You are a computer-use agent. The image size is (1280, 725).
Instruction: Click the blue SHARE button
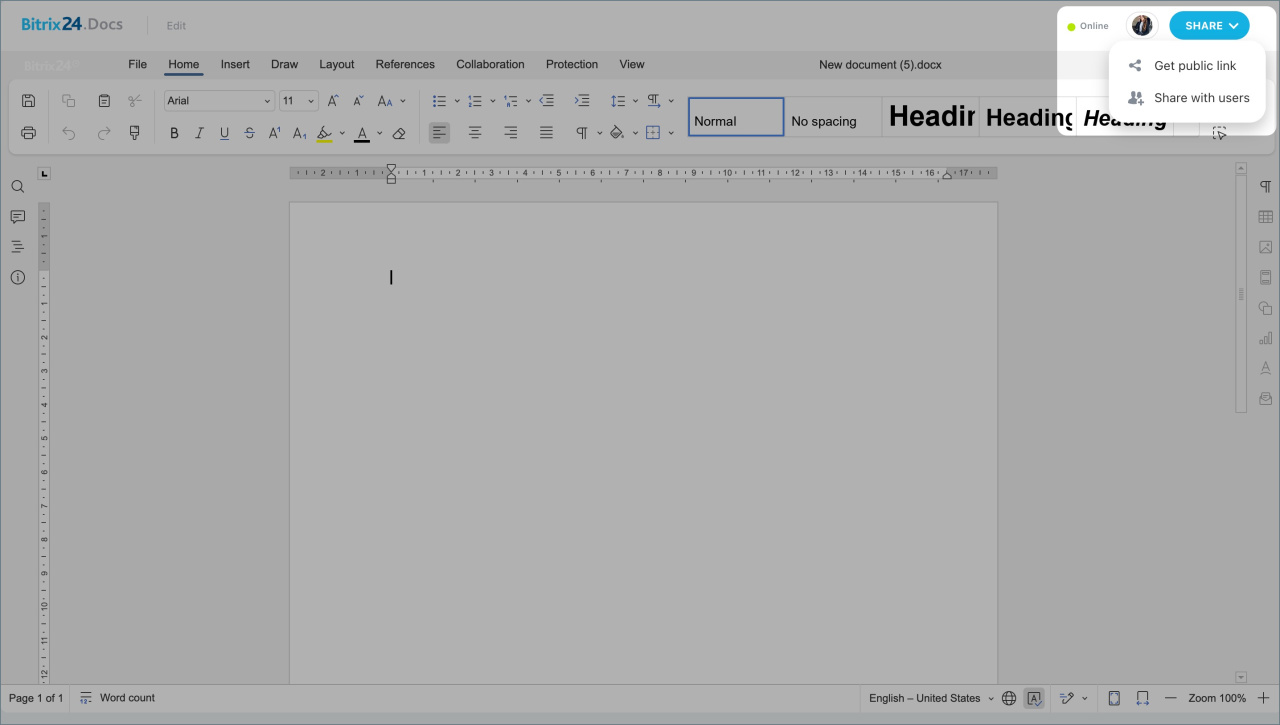1209,26
